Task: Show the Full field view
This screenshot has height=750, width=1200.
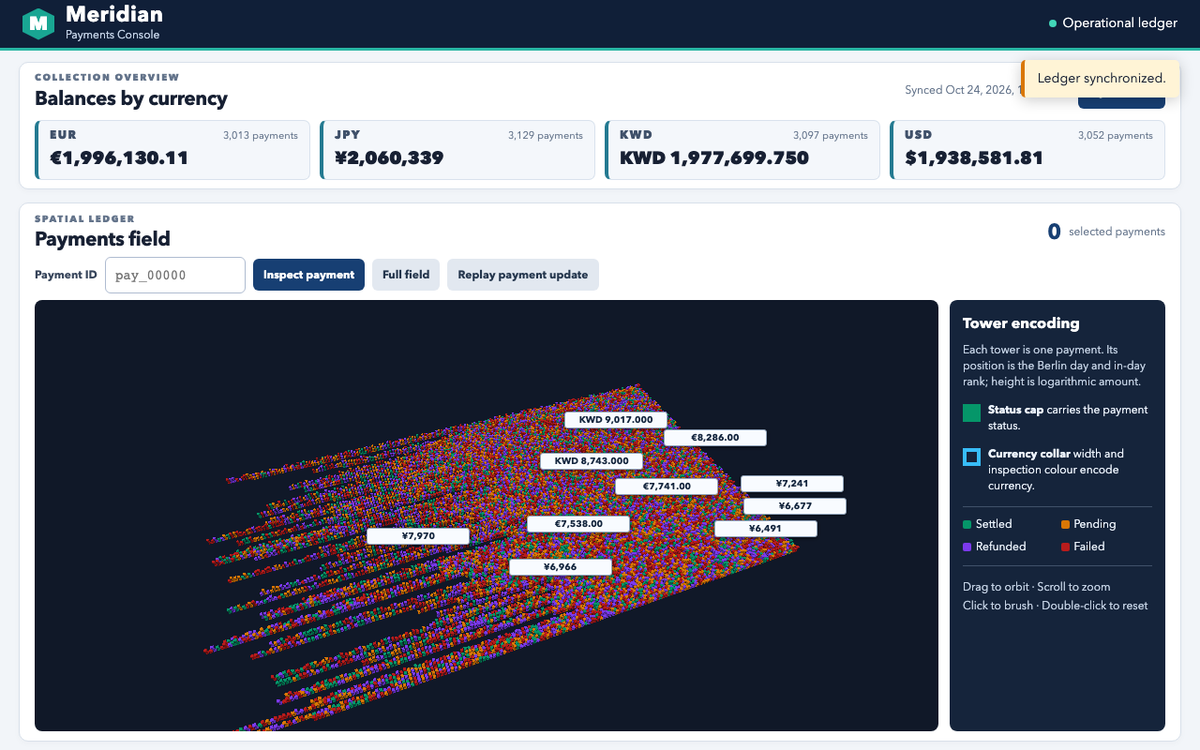Action: pyautogui.click(x=406, y=275)
